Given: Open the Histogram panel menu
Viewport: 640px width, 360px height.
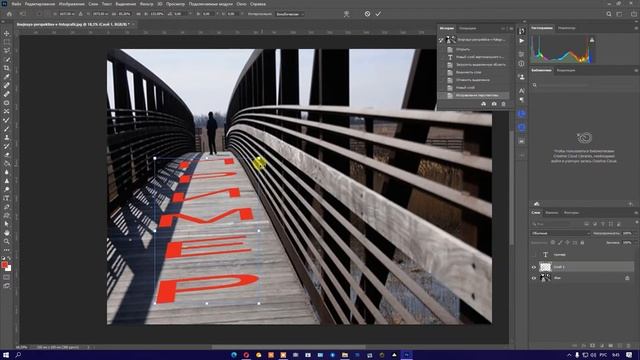Looking at the screenshot, I should [636, 28].
